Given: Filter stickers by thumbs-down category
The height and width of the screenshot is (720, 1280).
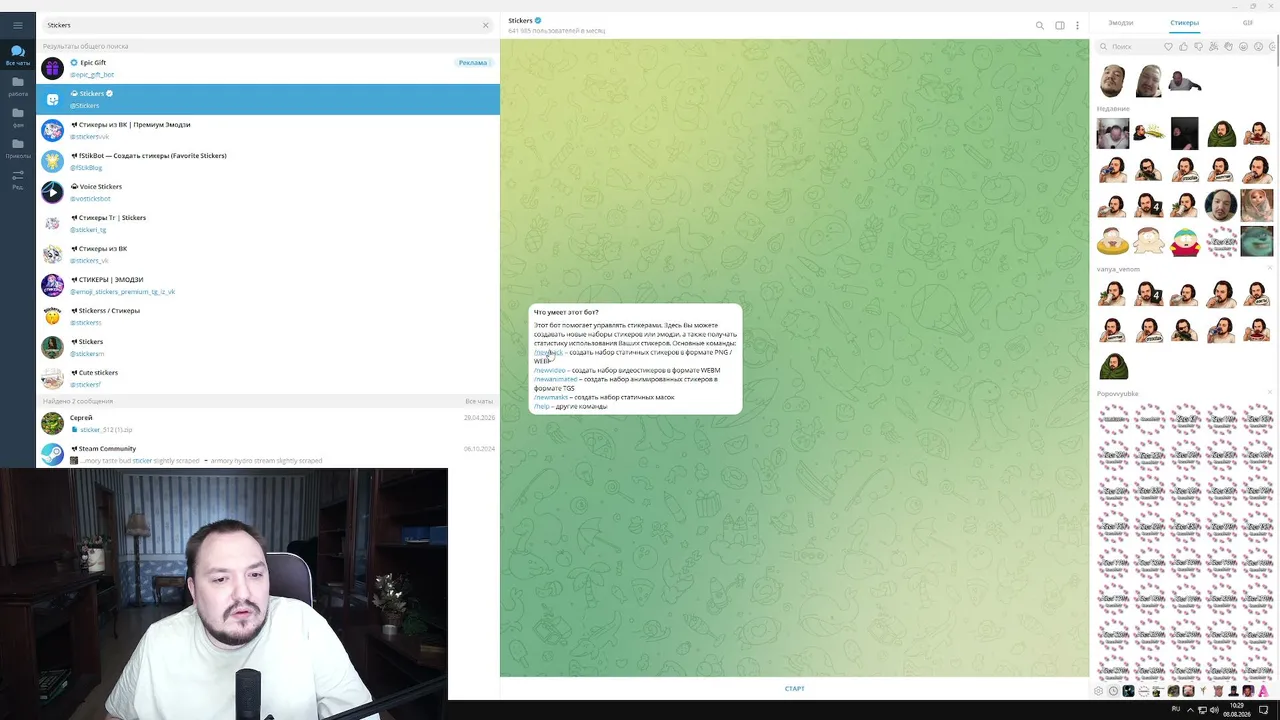Looking at the screenshot, I should pyautogui.click(x=1198, y=46).
